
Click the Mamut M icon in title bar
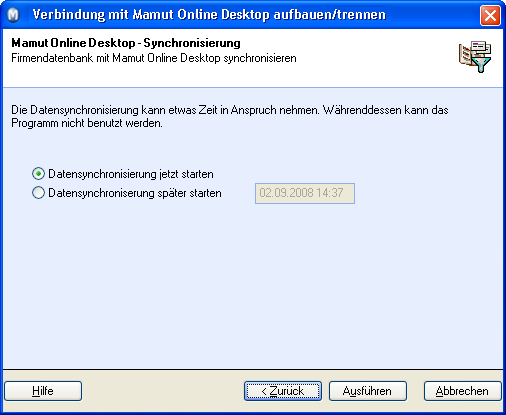14,15
